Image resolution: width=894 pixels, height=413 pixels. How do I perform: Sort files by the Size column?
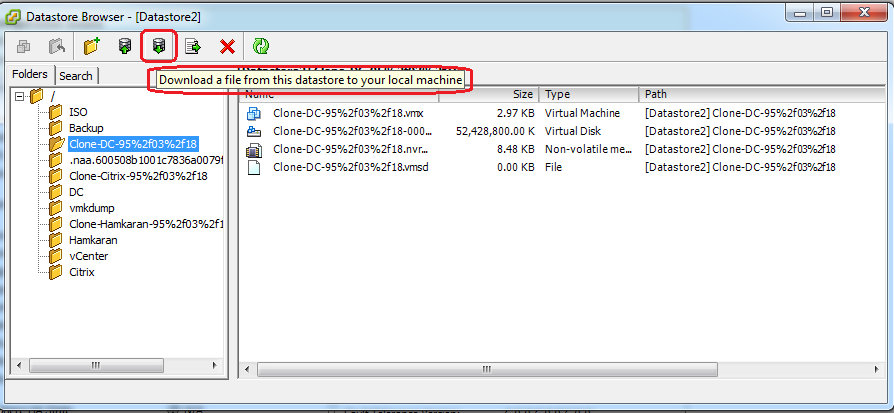point(489,95)
